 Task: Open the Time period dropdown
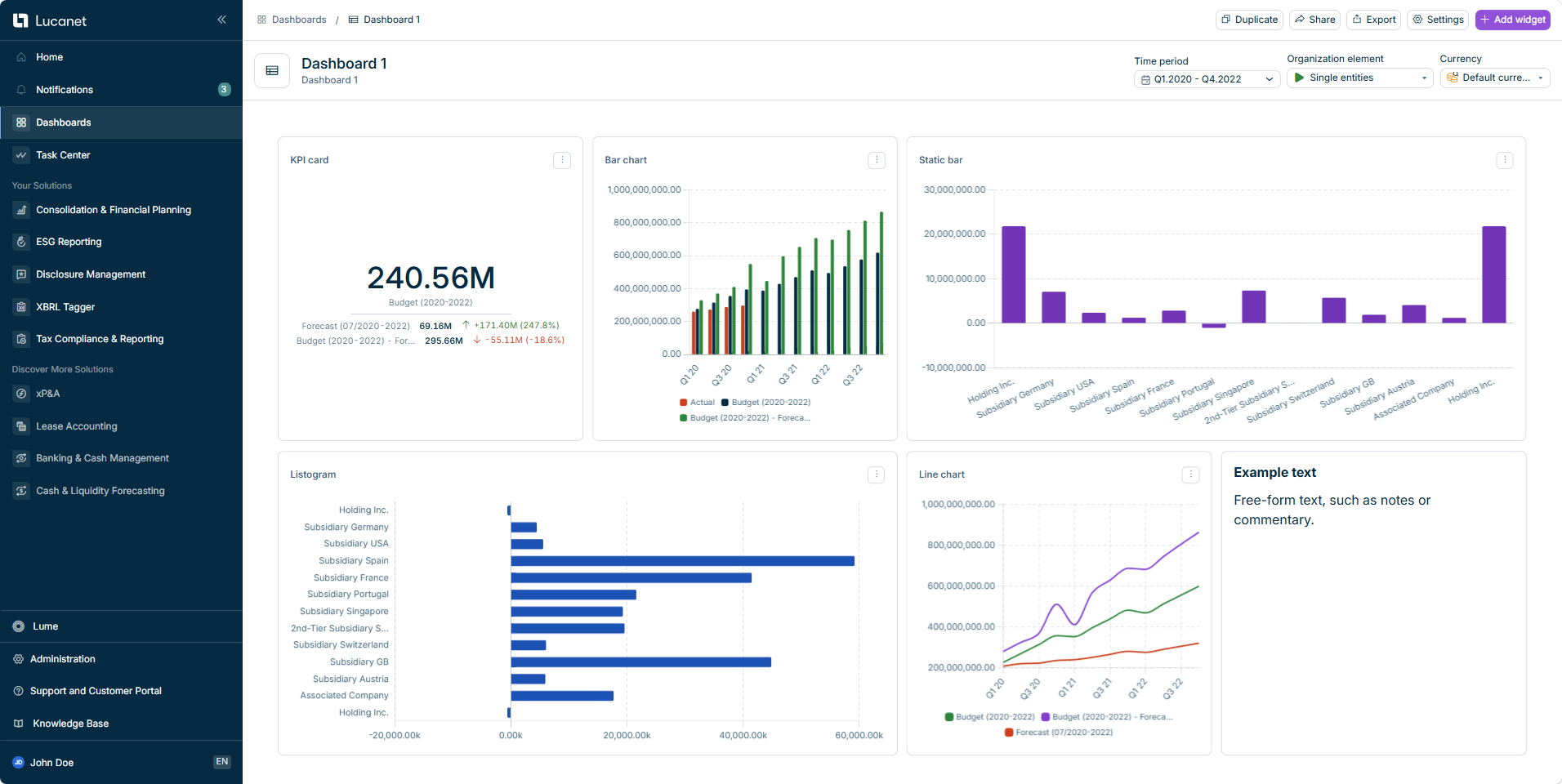(1207, 79)
